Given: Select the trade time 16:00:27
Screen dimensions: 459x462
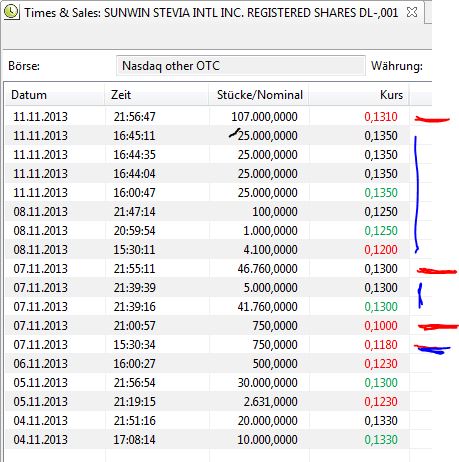Looking at the screenshot, I should click(134, 364).
